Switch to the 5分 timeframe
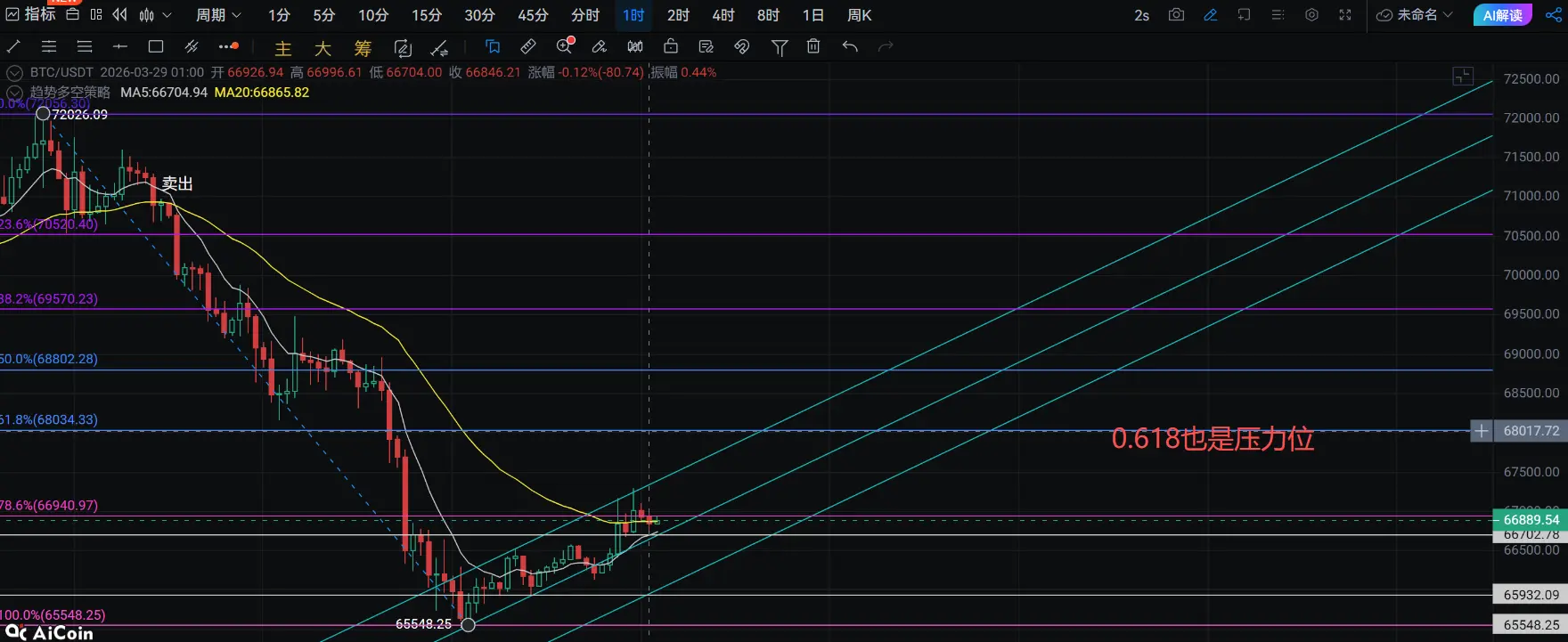This screenshot has height=642, width=1568. point(323,15)
